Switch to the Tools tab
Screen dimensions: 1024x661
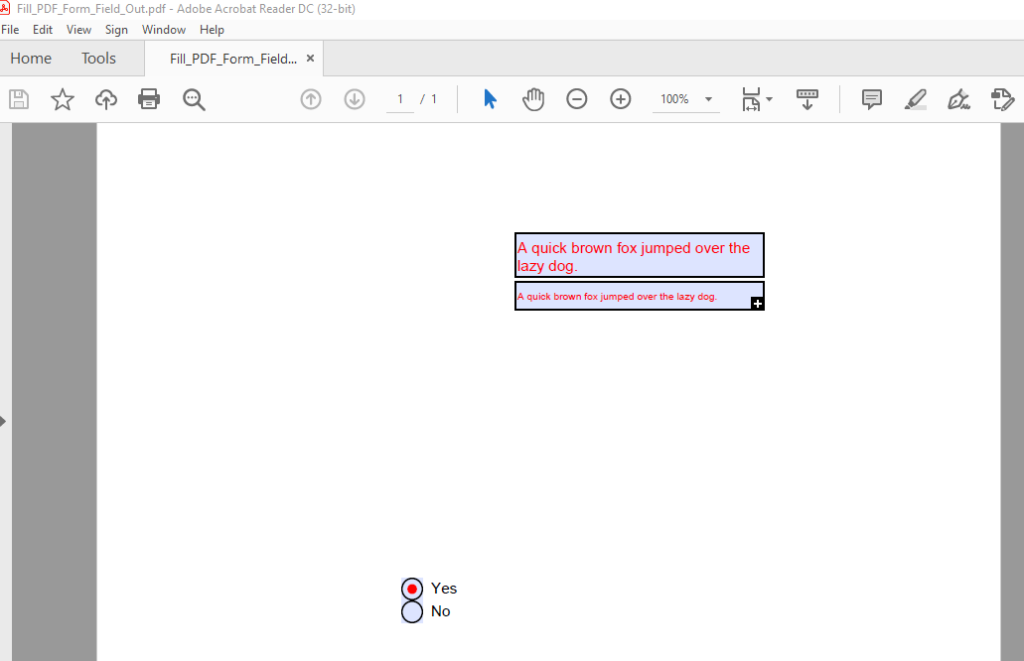tap(98, 58)
